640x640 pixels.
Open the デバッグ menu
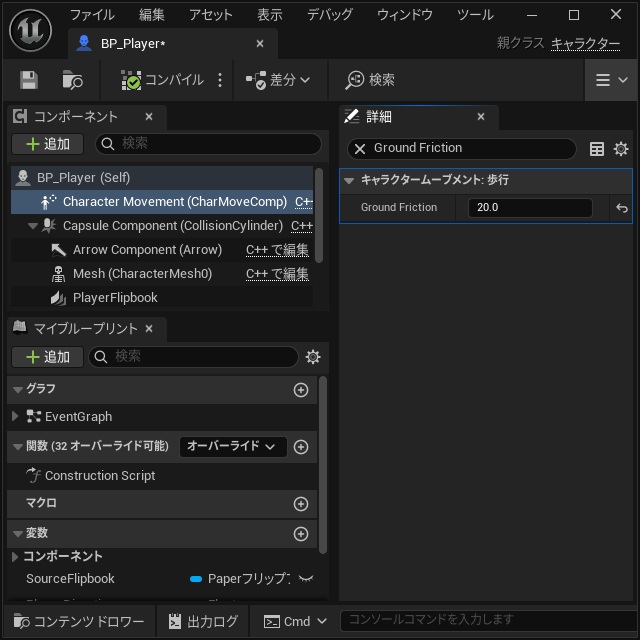coord(329,15)
